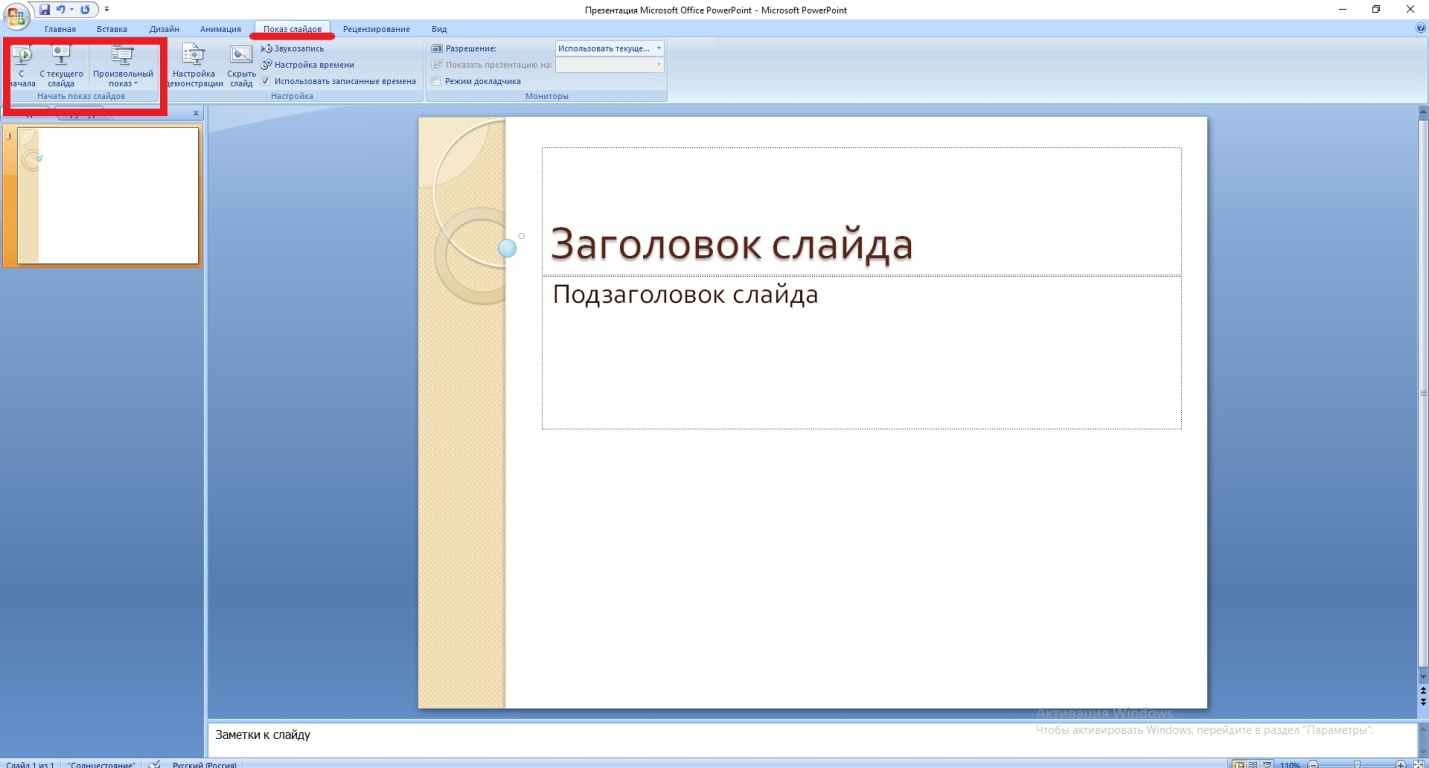Viewport: 1429px width, 768px height.
Task: Open Настройка времени rehearse timings
Action: pos(307,65)
